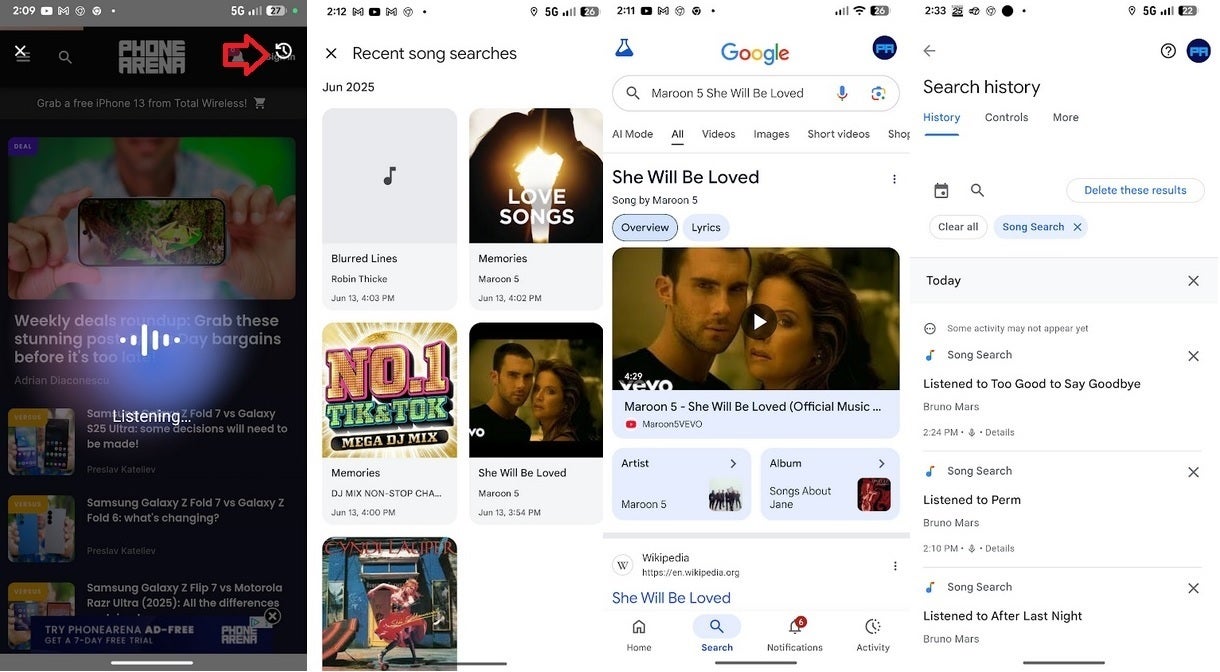The width and height of the screenshot is (1220, 672).
Task: Click the PhoneArena search magnifier icon
Action: [x=65, y=57]
